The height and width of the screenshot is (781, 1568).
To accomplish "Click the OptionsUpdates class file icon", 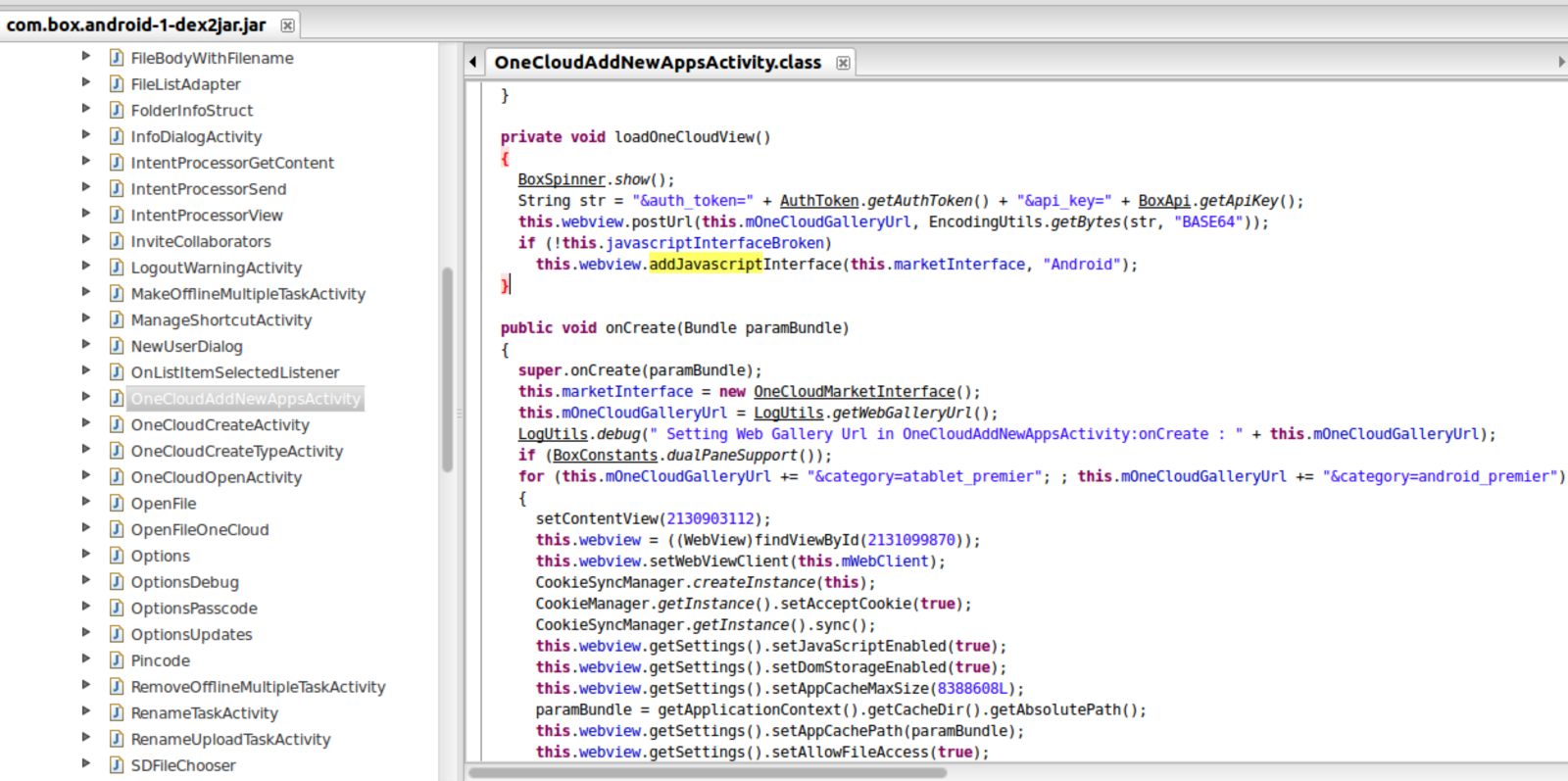I will tap(117, 634).
